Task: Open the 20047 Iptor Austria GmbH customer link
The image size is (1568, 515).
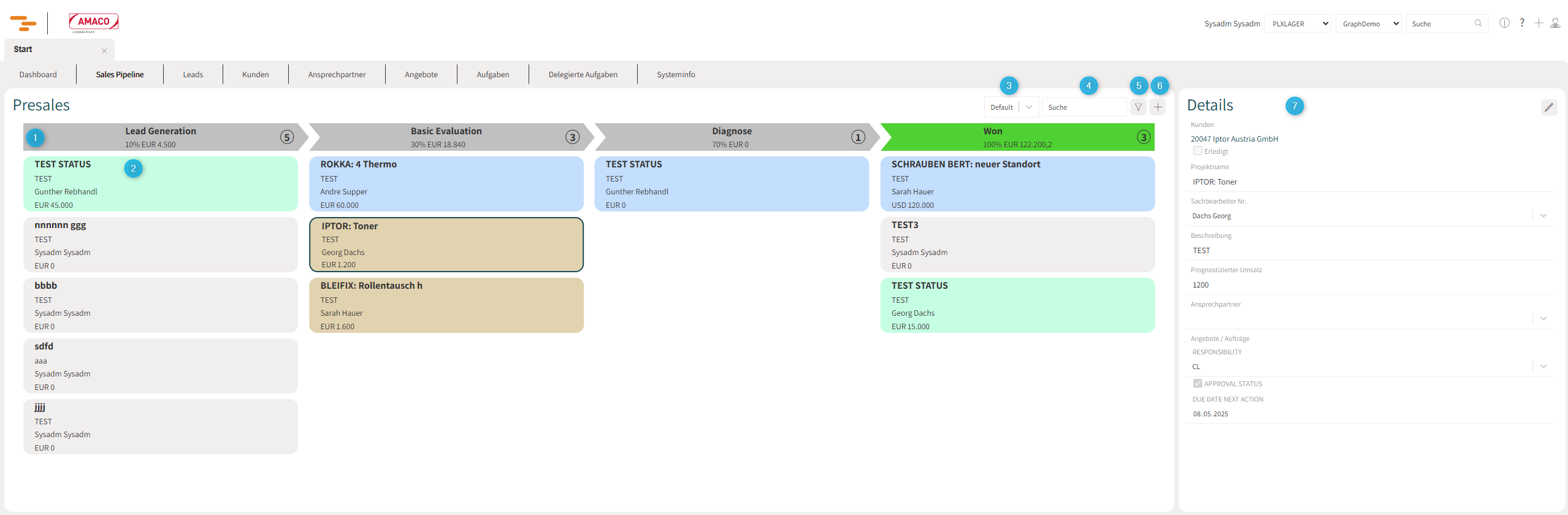Action: (1234, 139)
